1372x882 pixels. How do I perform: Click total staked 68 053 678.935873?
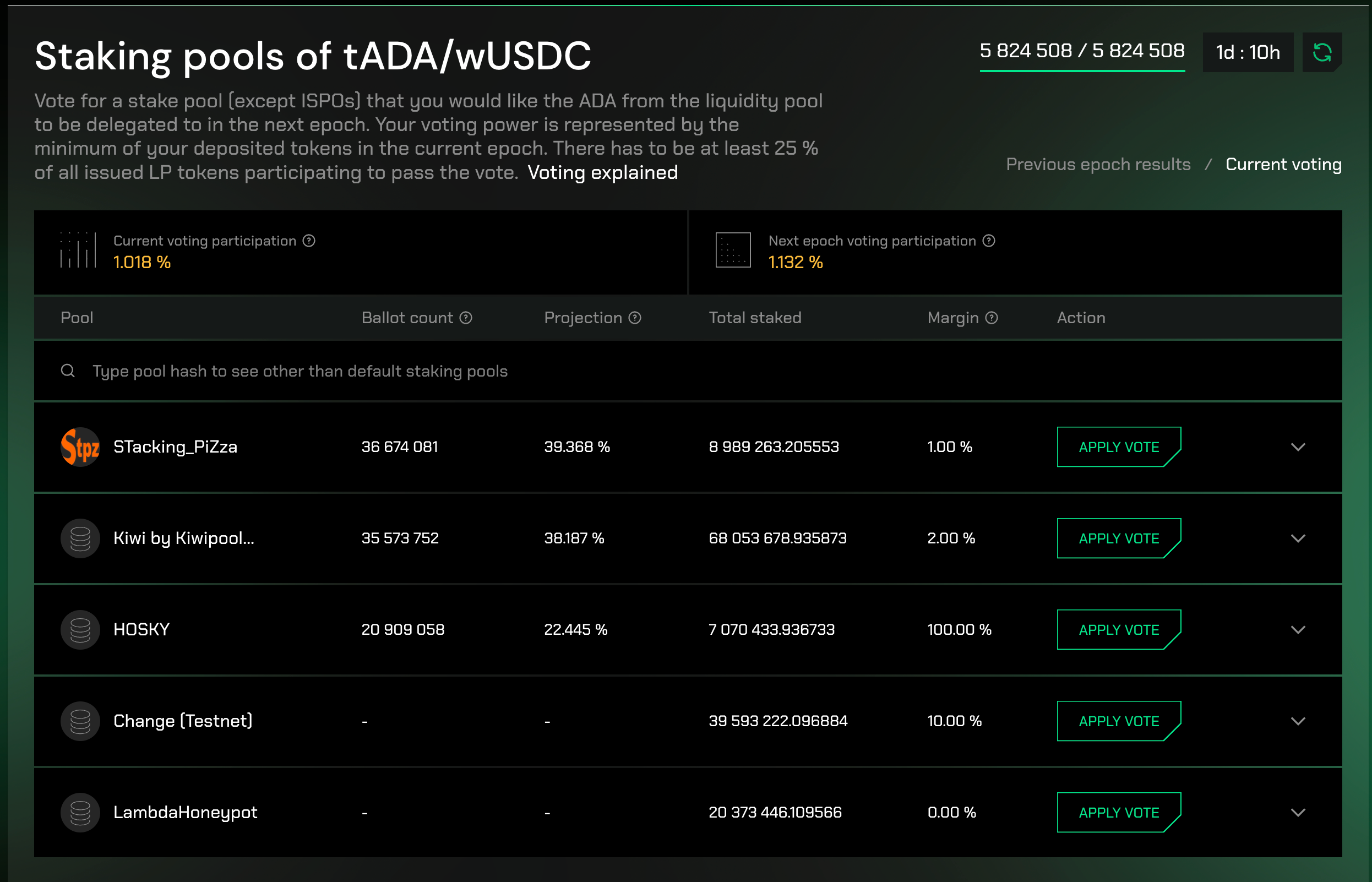[777, 538]
